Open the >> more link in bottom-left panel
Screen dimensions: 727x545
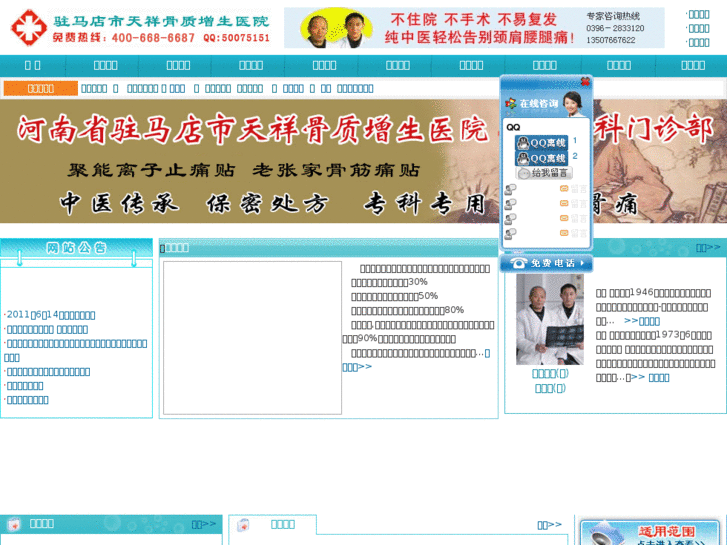coord(204,524)
